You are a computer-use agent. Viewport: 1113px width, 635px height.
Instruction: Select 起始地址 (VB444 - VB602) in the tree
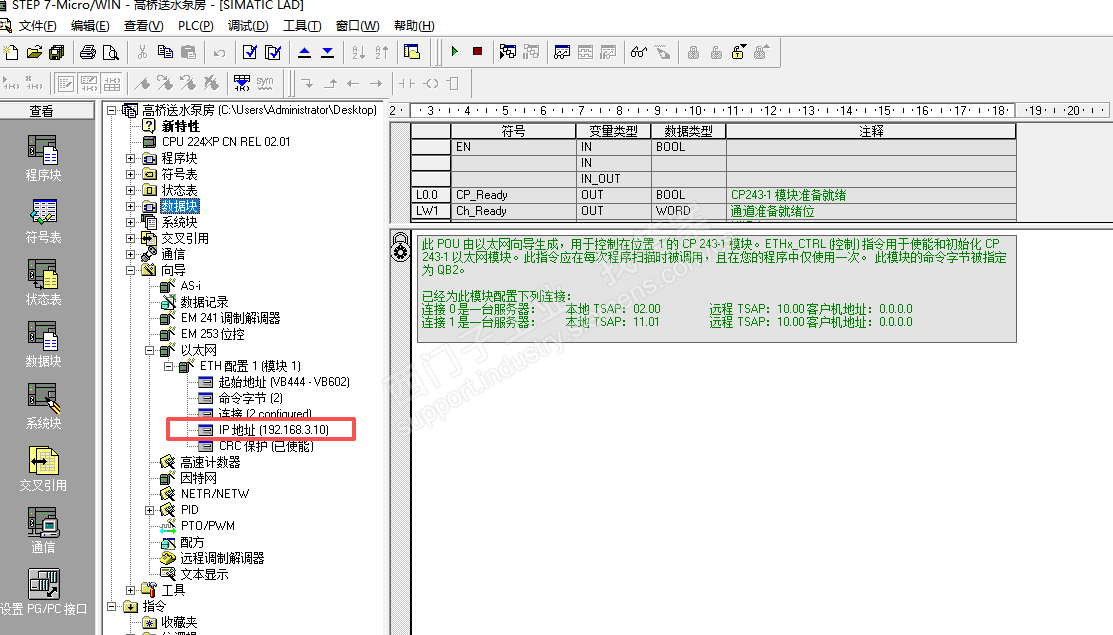(x=284, y=382)
